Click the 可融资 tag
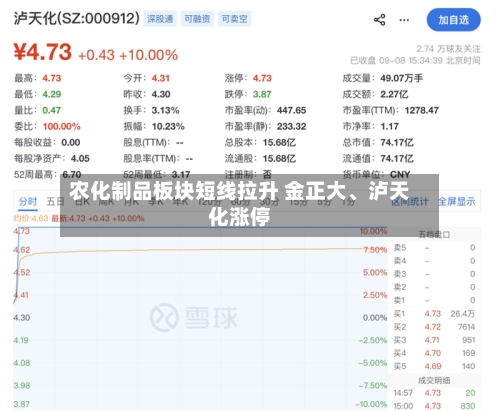The height and width of the screenshot is (411, 500). [x=197, y=19]
